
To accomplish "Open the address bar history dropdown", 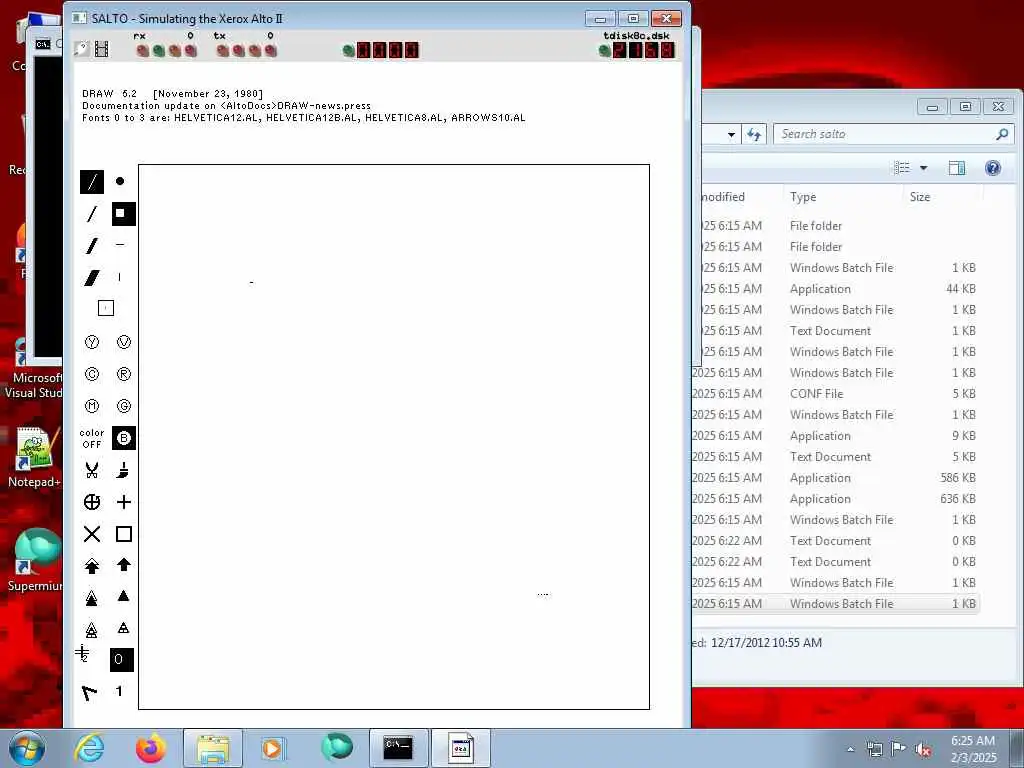I will (x=731, y=134).
